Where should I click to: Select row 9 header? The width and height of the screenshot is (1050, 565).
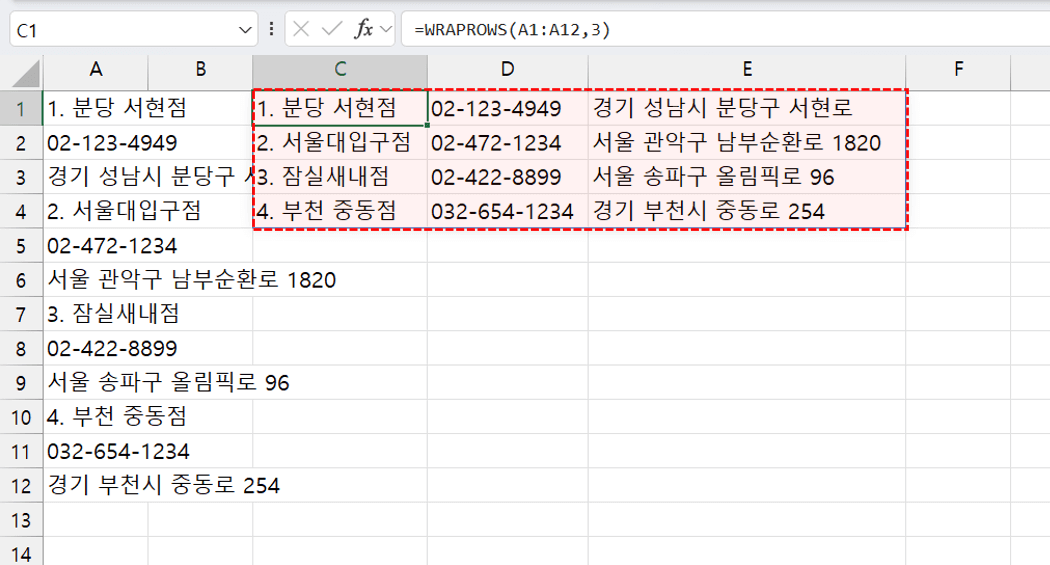(x=21, y=382)
